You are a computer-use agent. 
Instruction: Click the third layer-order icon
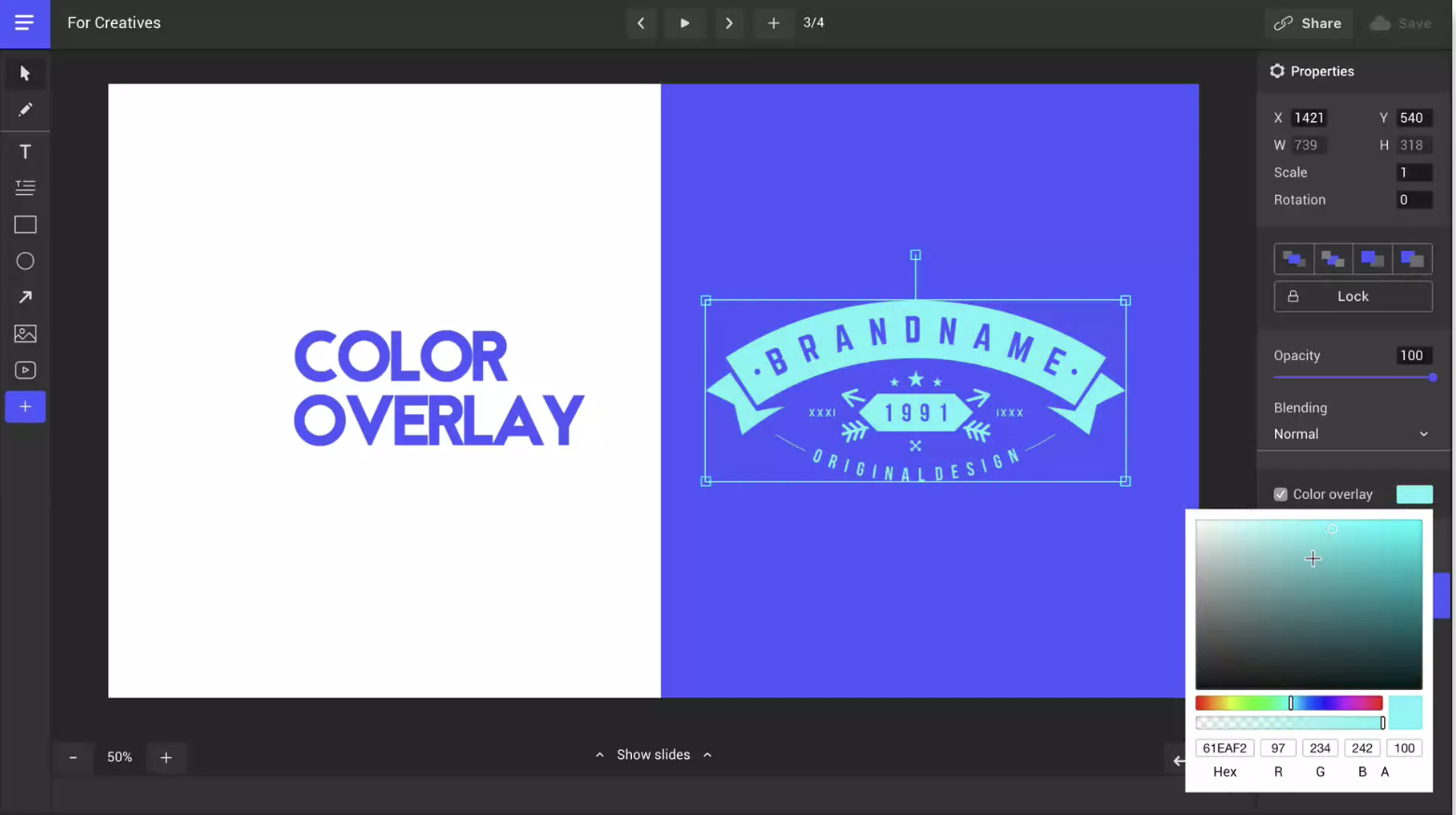click(x=1372, y=259)
